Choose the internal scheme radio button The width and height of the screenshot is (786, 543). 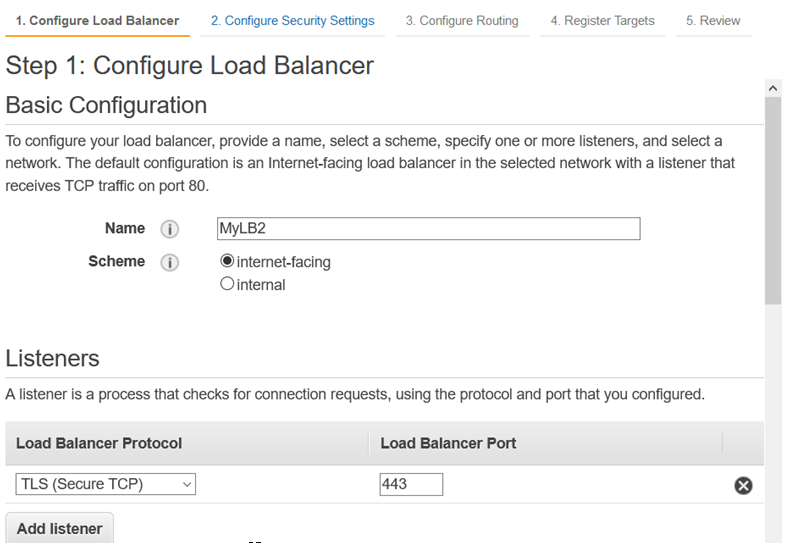click(x=227, y=284)
